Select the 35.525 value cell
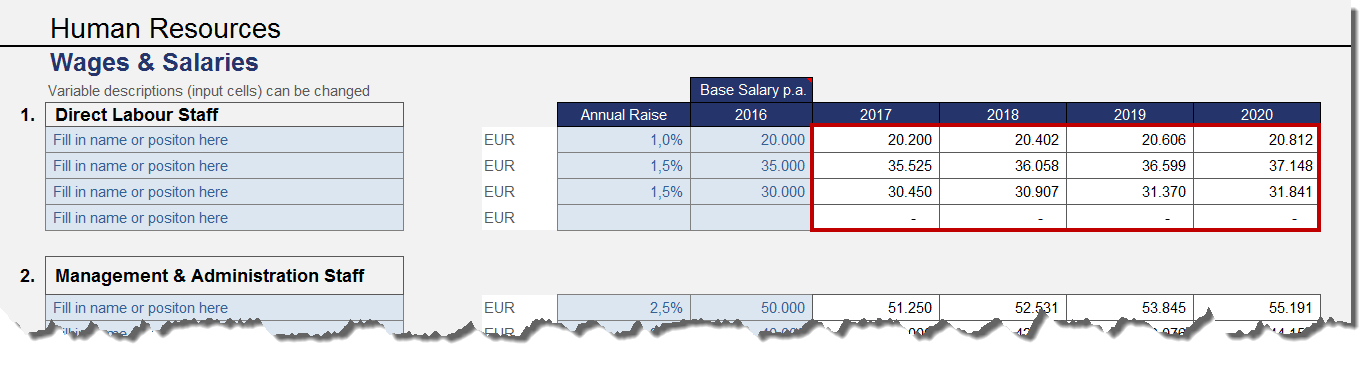 pos(876,166)
